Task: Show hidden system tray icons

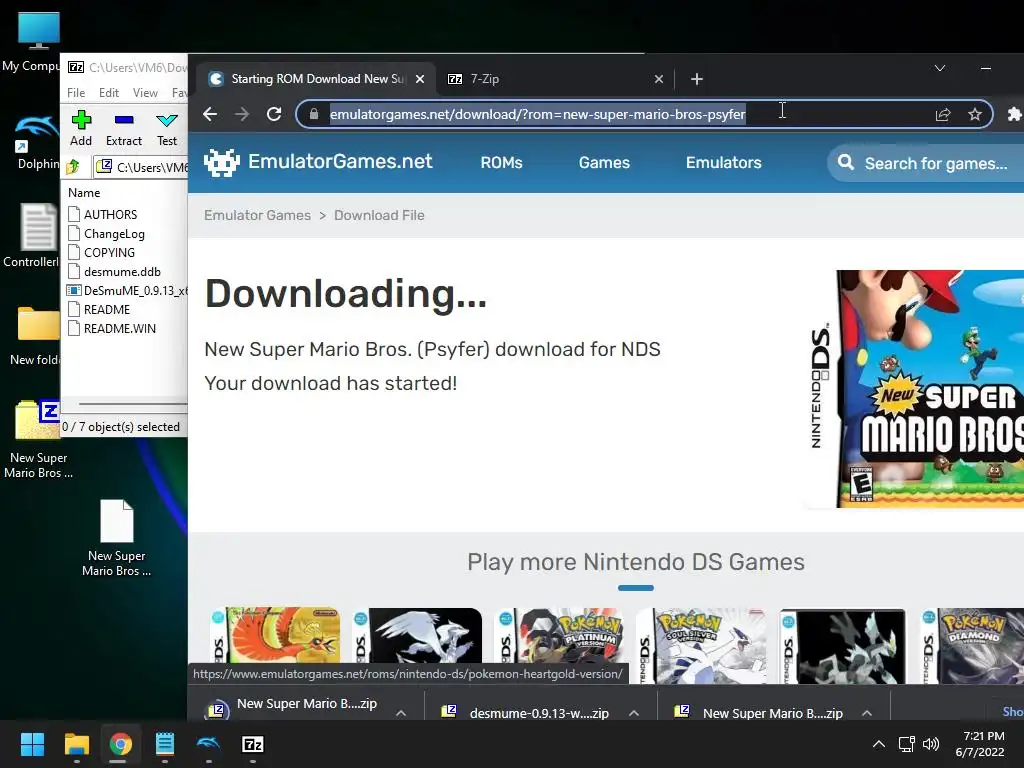Action: tap(879, 744)
